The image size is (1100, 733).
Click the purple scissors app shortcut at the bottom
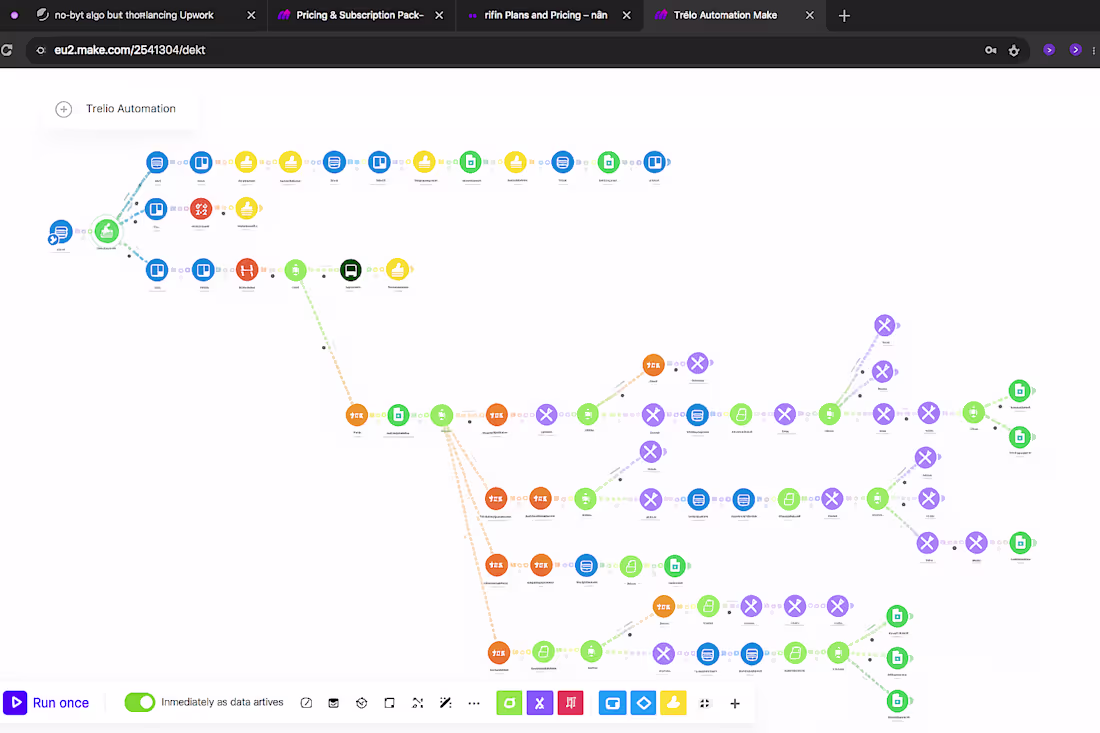(x=540, y=703)
